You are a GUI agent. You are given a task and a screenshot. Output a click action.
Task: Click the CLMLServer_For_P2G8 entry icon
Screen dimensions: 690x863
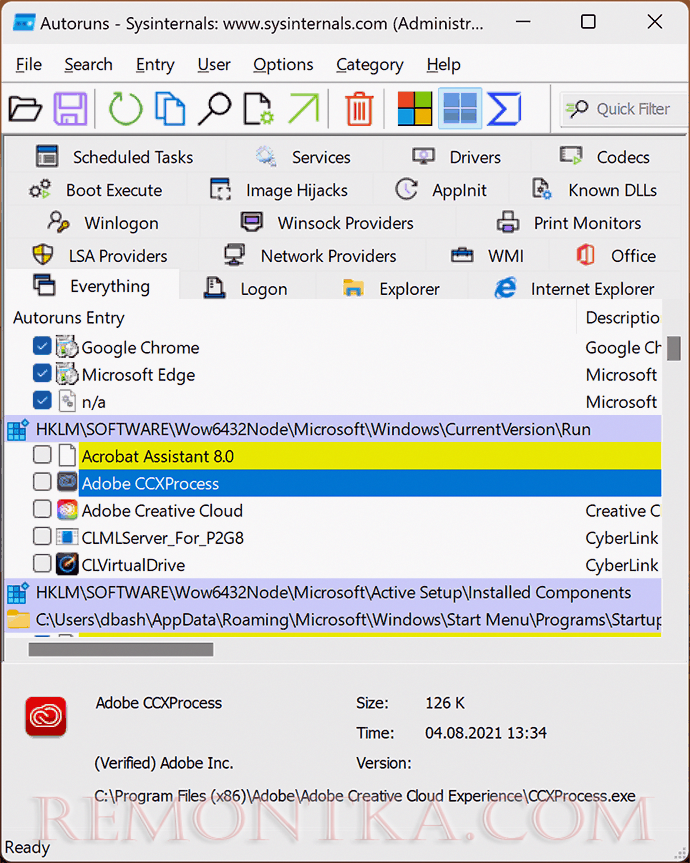tap(67, 537)
